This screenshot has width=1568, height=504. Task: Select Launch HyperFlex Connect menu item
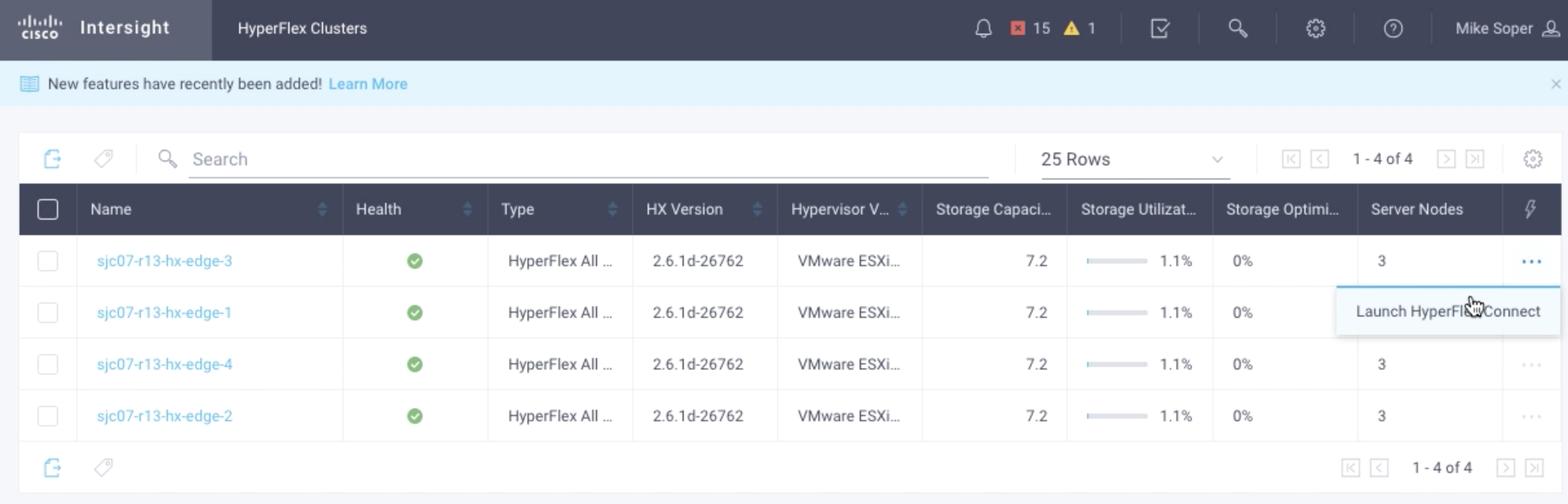point(1448,311)
